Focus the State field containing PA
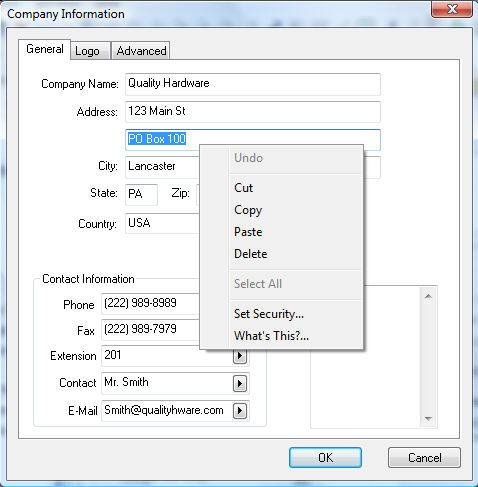The width and height of the screenshot is (478, 487). 141,194
